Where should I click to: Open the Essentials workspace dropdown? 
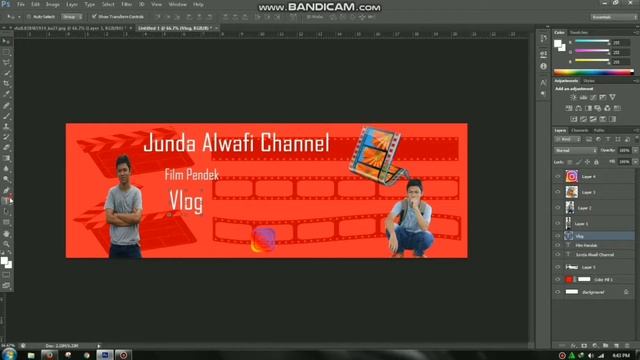[613, 17]
